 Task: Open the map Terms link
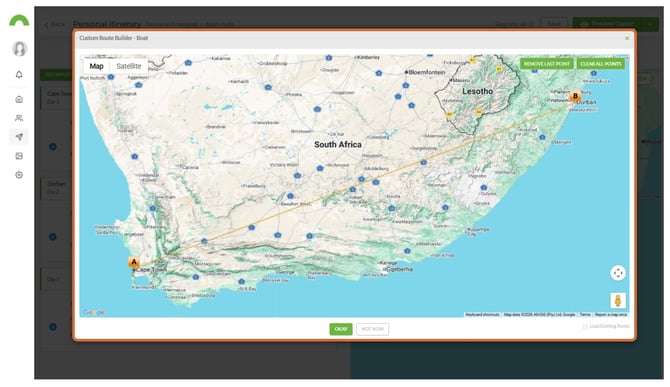point(585,315)
